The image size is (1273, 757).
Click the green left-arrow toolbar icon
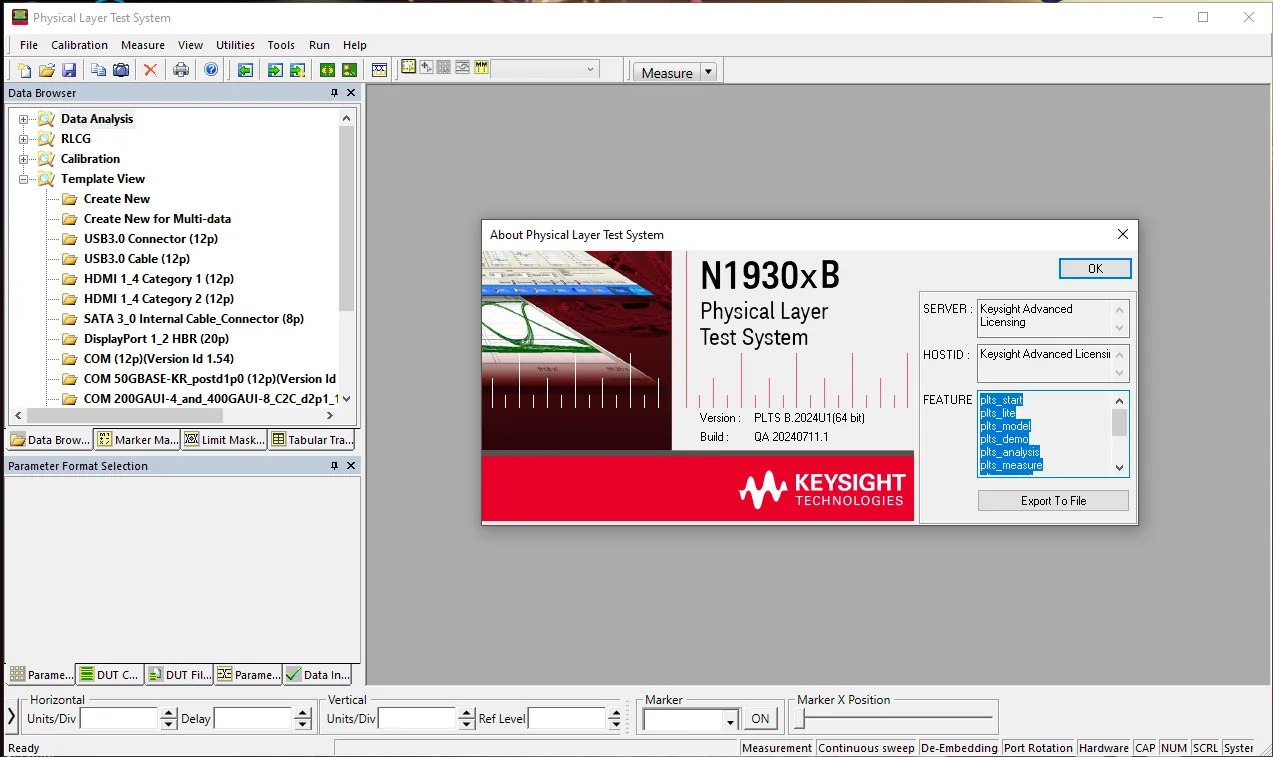245,70
